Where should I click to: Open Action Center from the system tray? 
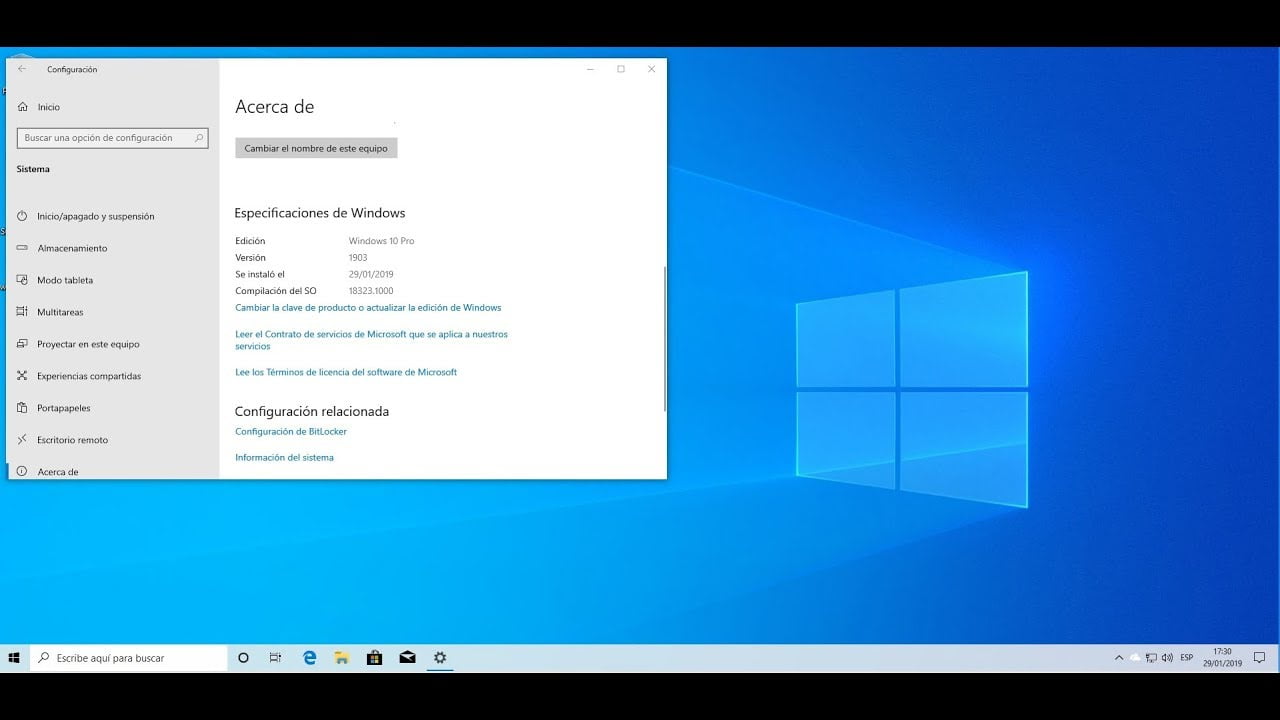click(x=1257, y=657)
